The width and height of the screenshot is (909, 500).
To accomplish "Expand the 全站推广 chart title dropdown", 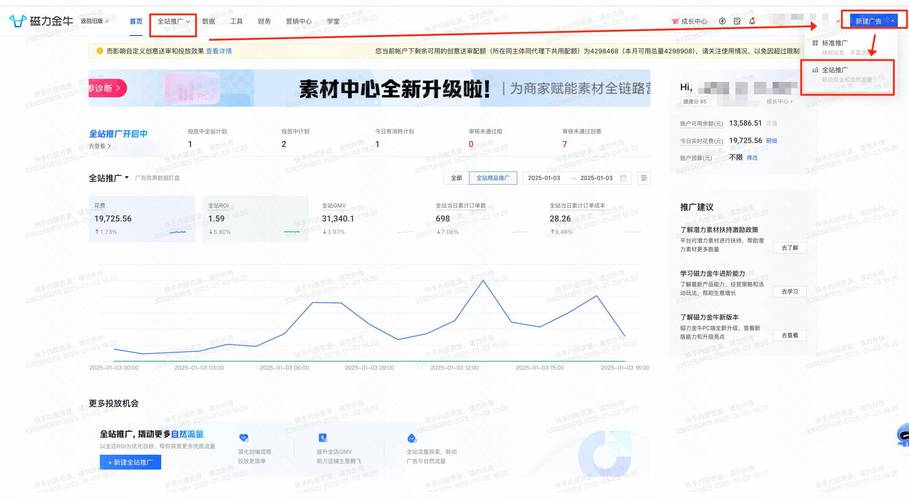I will (x=109, y=178).
